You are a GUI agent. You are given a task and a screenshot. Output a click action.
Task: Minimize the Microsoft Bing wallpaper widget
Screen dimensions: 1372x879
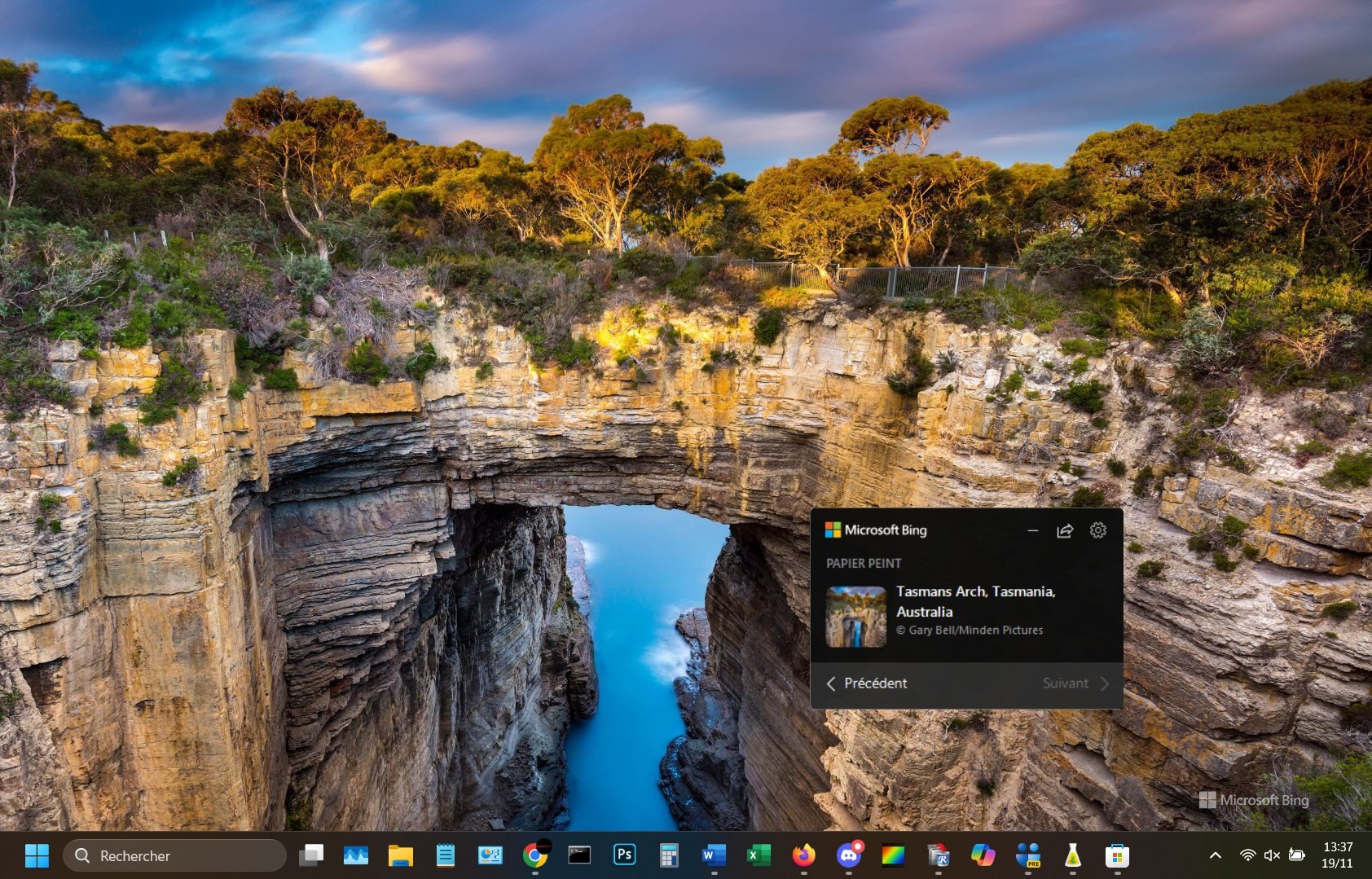point(1032,530)
